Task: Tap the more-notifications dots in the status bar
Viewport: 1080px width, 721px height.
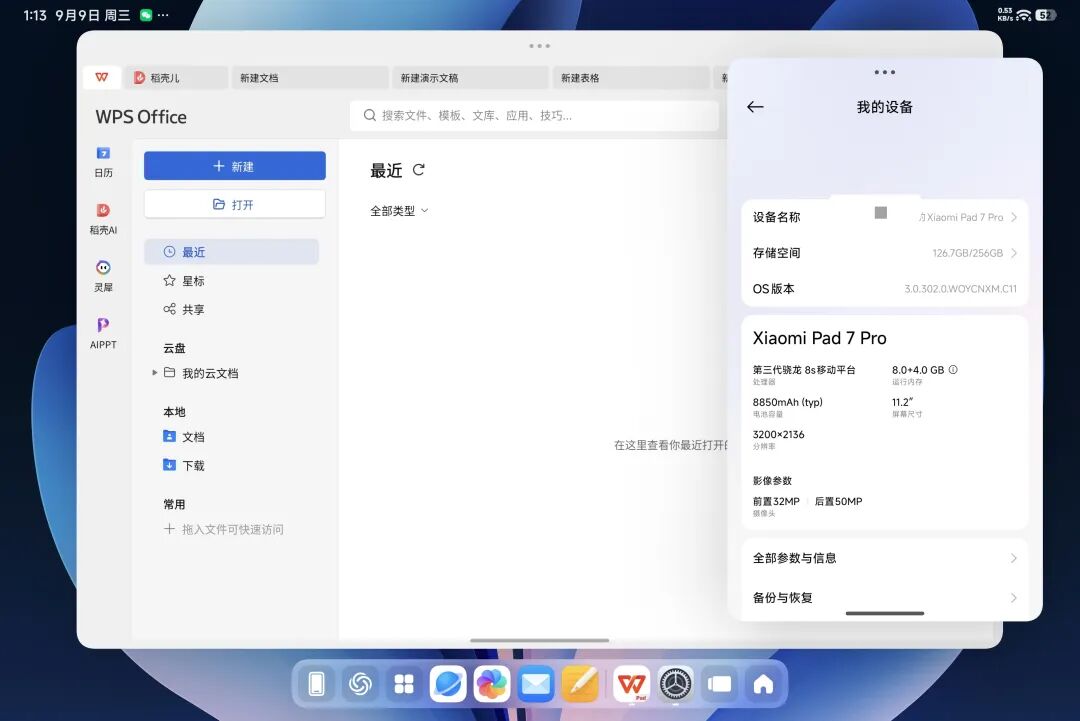Action: coord(163,15)
